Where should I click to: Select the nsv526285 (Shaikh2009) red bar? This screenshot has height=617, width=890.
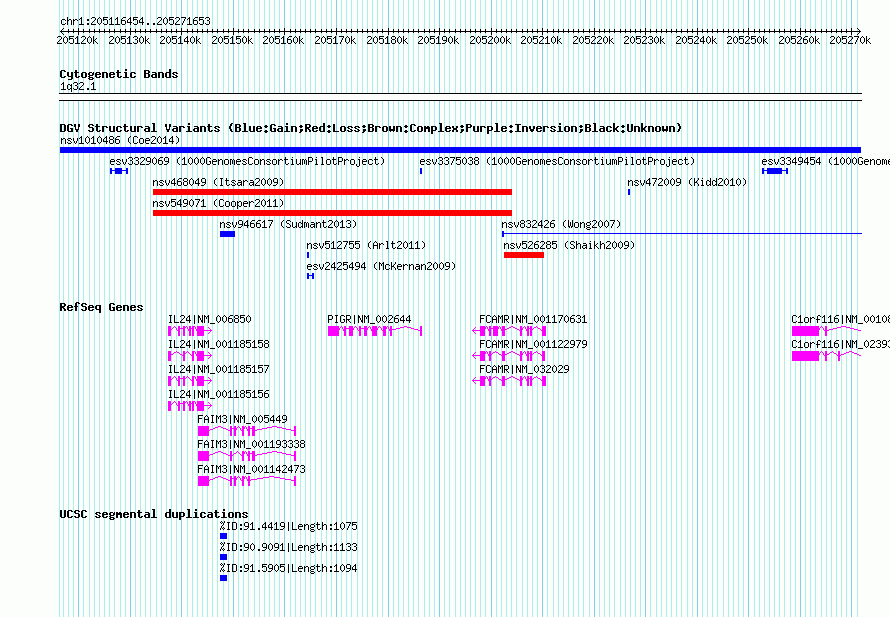523,255
